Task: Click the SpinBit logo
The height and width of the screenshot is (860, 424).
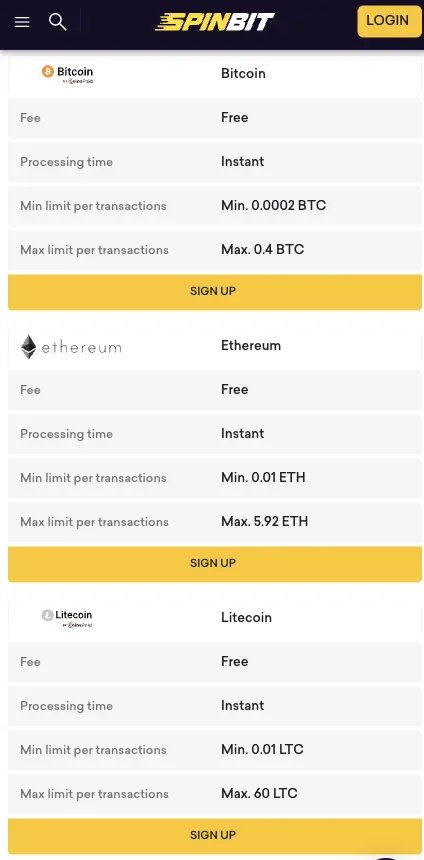Action: pos(215,22)
